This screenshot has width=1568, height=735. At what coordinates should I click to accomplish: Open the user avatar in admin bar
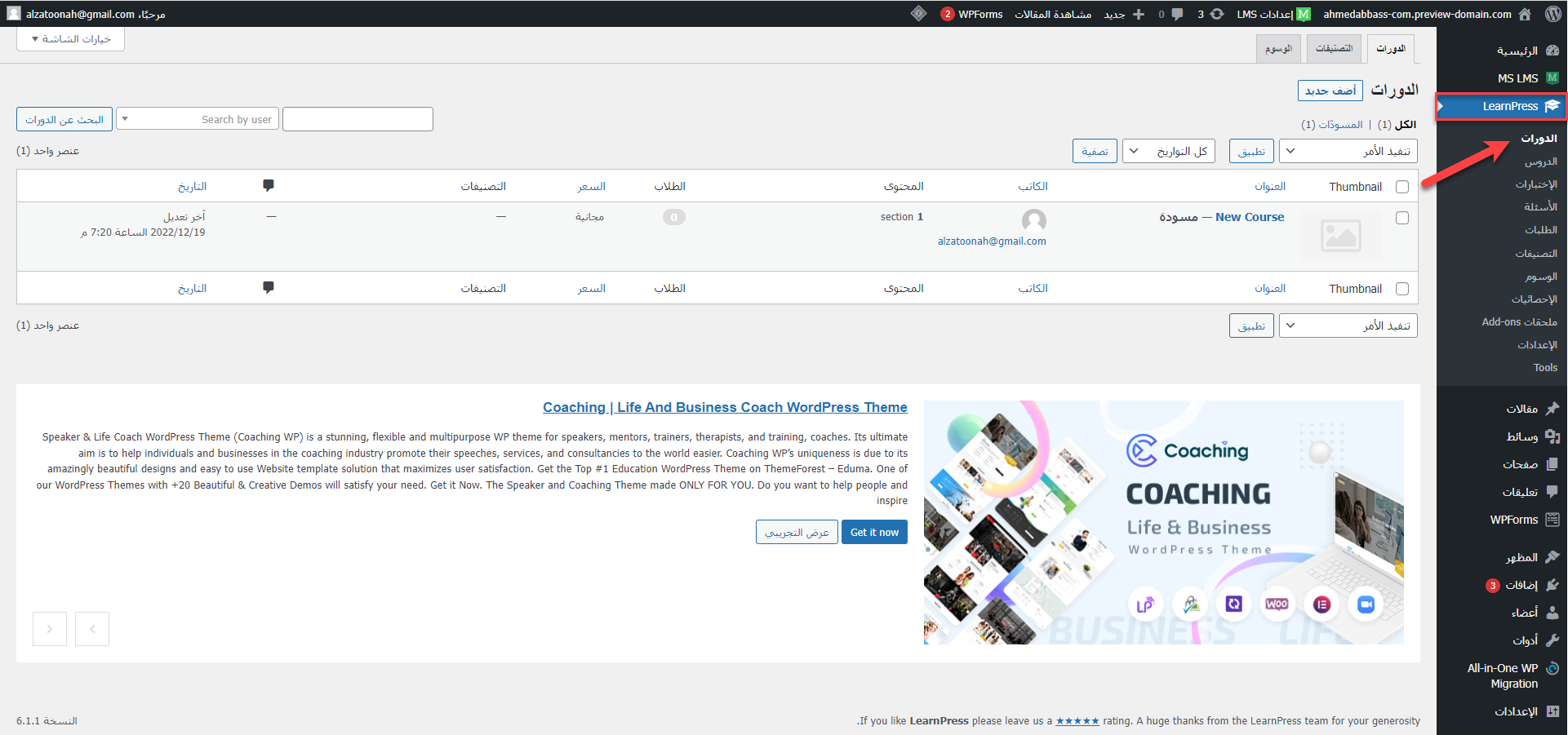pyautogui.click(x=14, y=14)
